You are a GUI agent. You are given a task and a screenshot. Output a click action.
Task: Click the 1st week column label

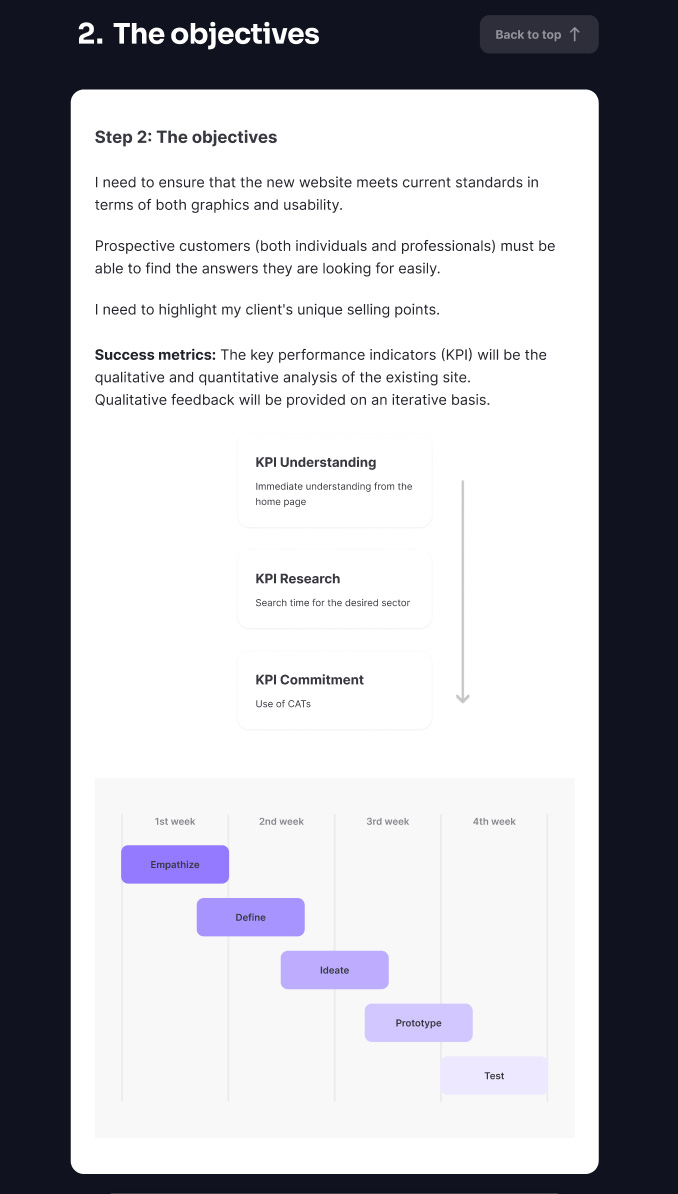point(175,822)
